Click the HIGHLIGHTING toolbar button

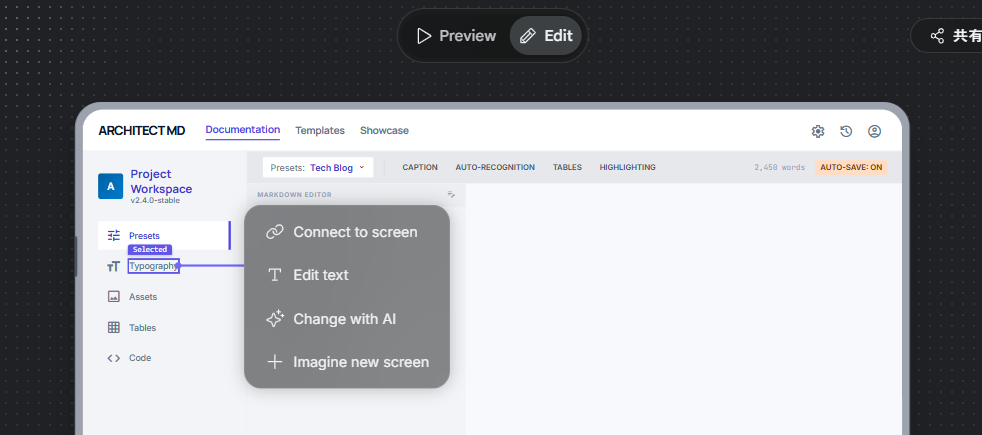point(627,168)
